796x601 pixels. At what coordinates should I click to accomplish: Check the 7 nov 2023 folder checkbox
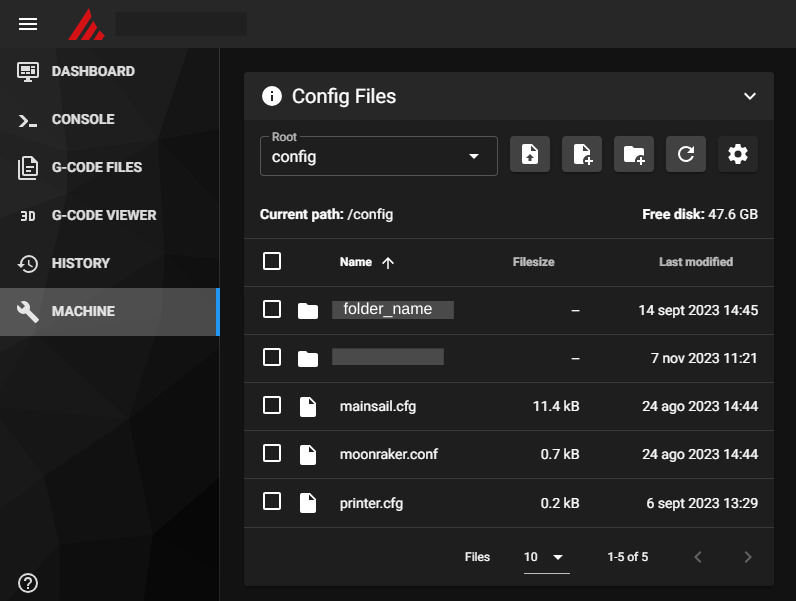tap(272, 357)
